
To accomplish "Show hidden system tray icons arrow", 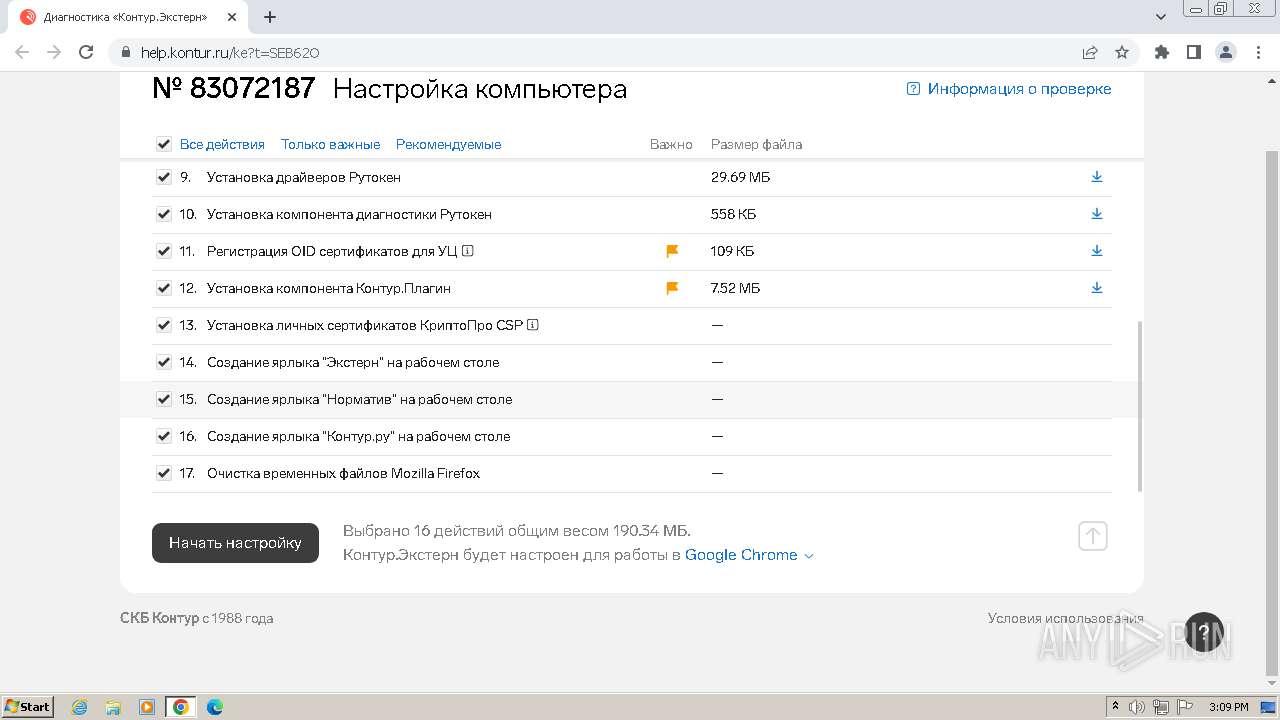I will [x=1116, y=707].
